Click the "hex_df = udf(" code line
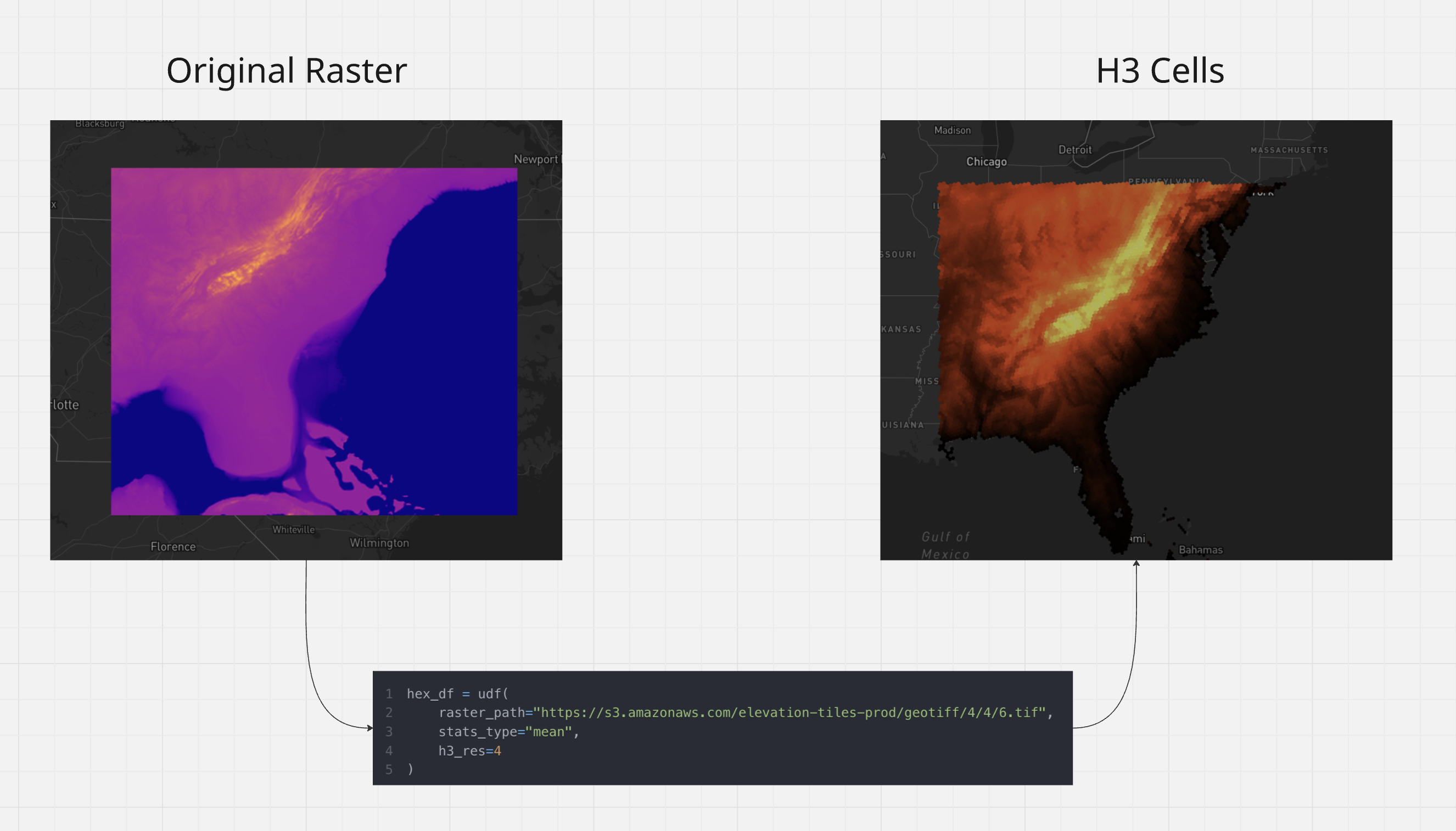1456x831 pixels. tap(457, 693)
